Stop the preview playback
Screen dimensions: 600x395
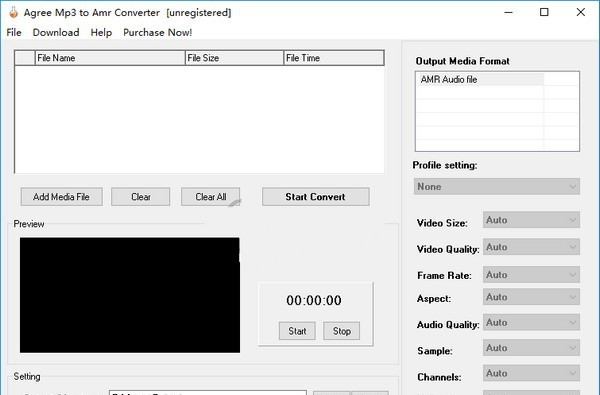341,331
